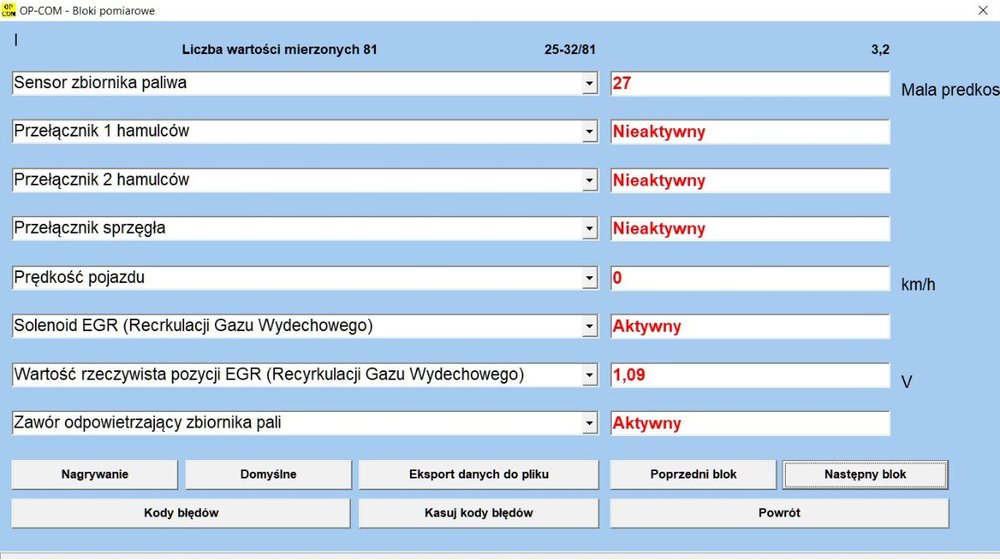Screen dimensions: 1000x560
Task: Open the Zawór odpowietrzający zbiornika dropdown
Action: coord(589,424)
